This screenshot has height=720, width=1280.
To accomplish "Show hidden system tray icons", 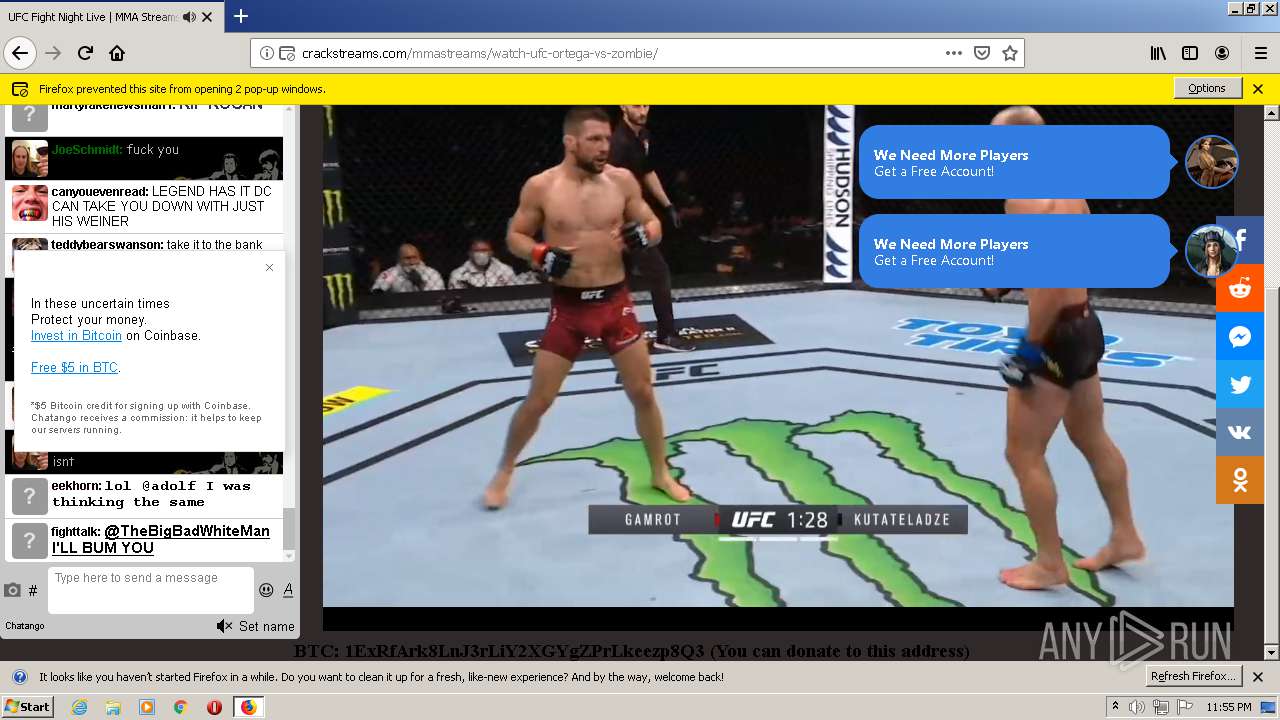I will pyautogui.click(x=1116, y=707).
